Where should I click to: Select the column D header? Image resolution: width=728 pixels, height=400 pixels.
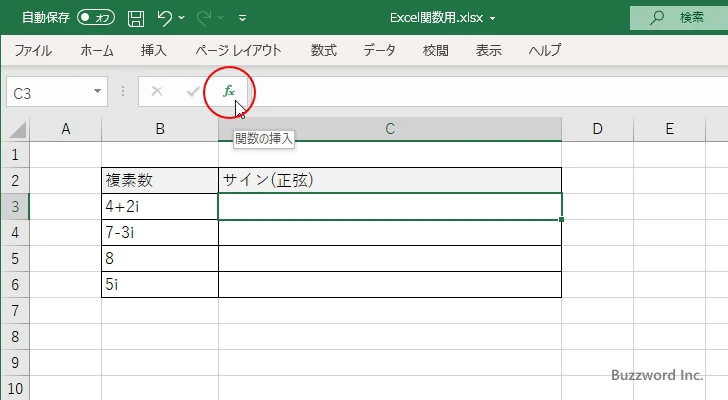pos(597,128)
